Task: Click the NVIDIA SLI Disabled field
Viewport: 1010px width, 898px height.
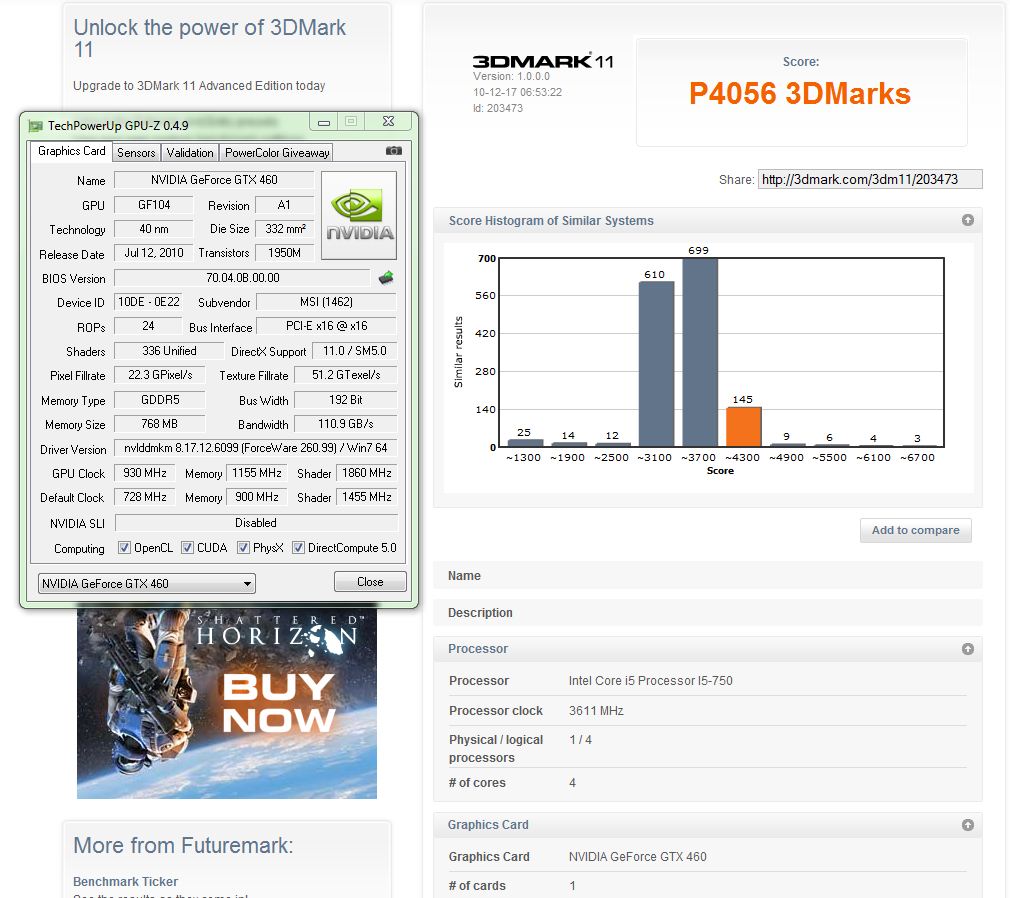Action: pos(256,522)
